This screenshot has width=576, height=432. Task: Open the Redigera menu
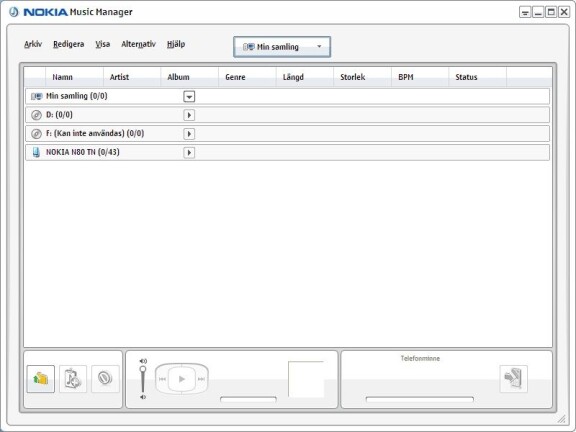[68, 44]
